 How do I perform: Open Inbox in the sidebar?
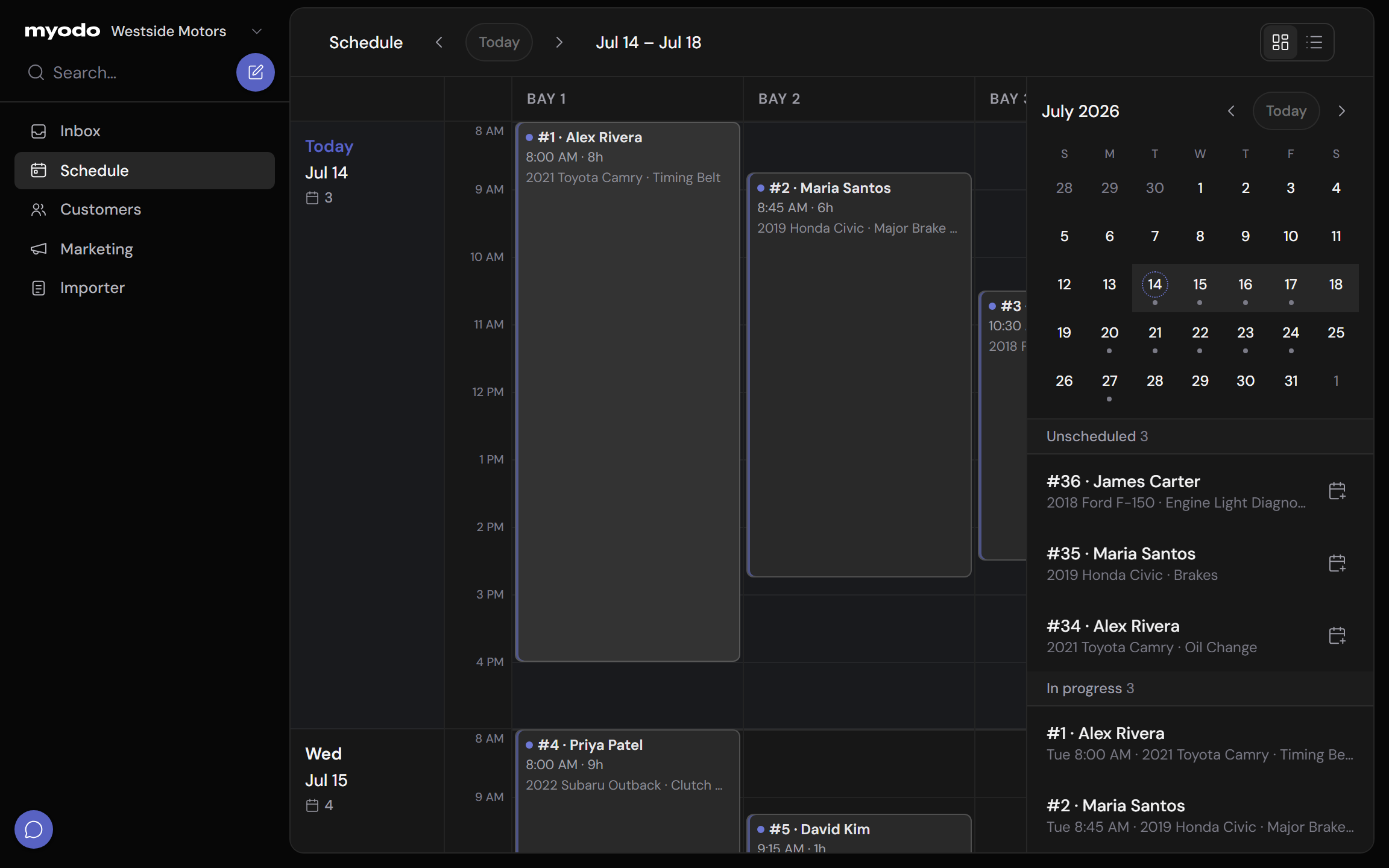tap(145, 131)
